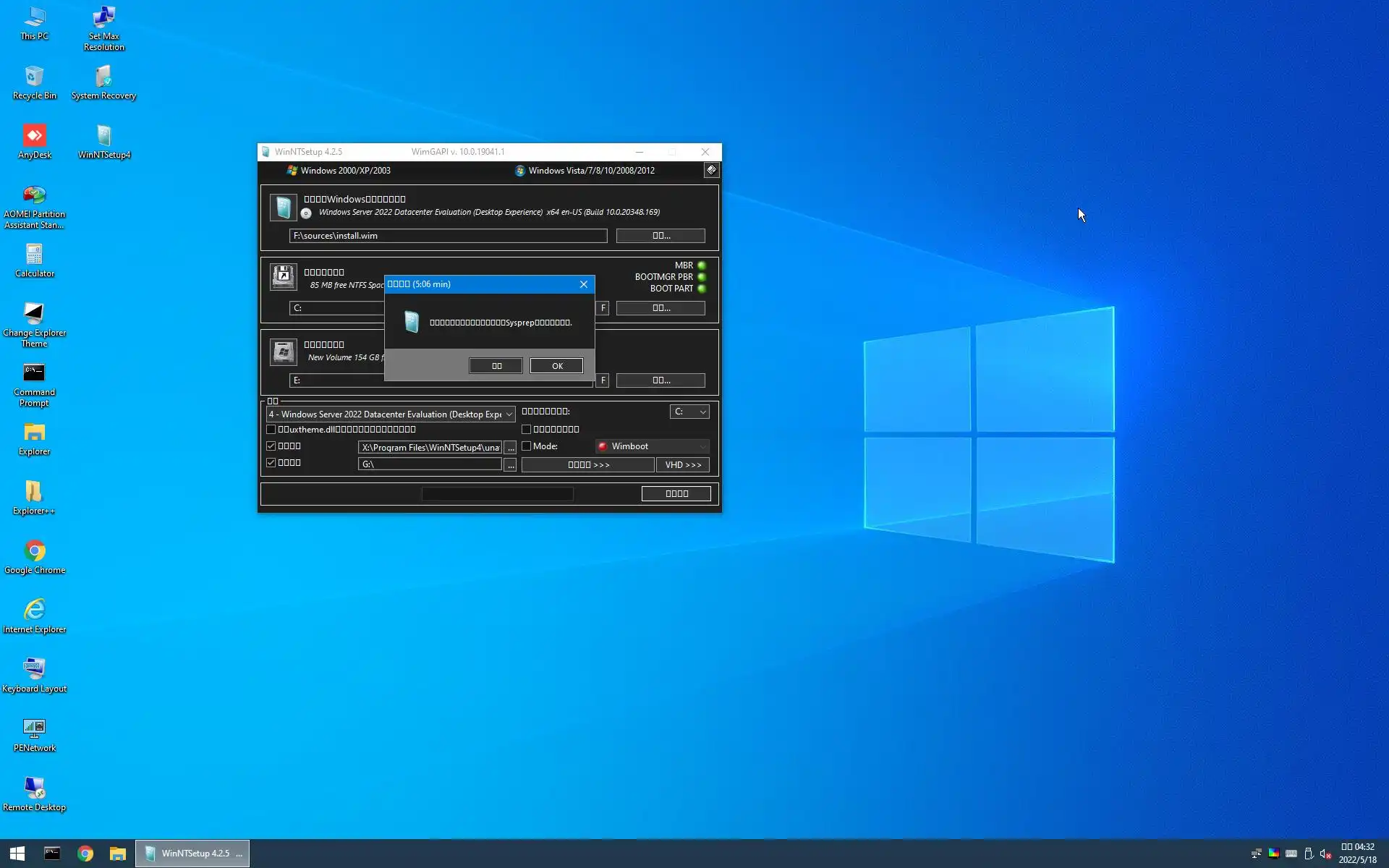The image size is (1389, 868).
Task: Enable the Mode checkbox
Action: coord(527,446)
